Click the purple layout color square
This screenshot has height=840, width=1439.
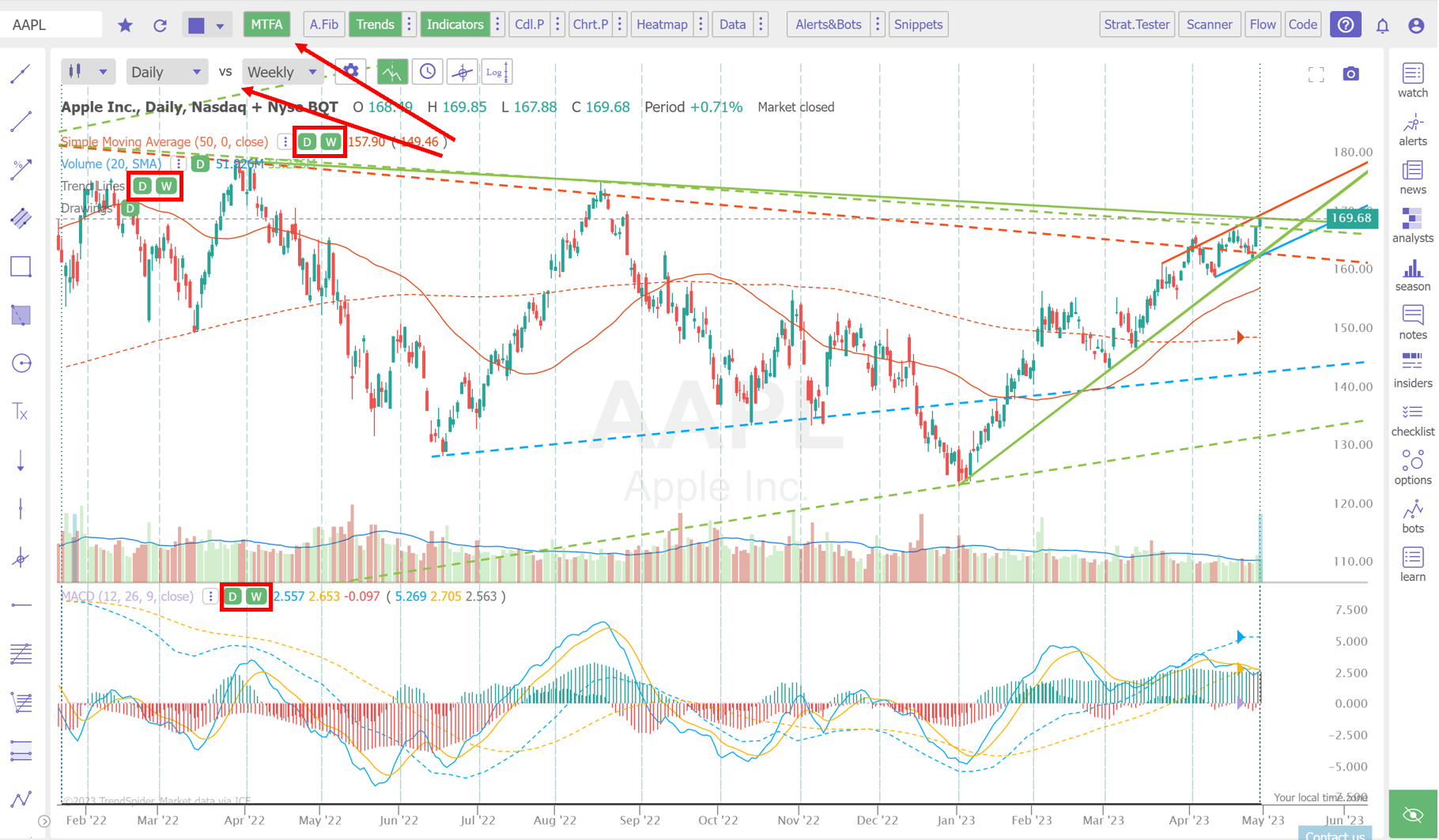196,25
